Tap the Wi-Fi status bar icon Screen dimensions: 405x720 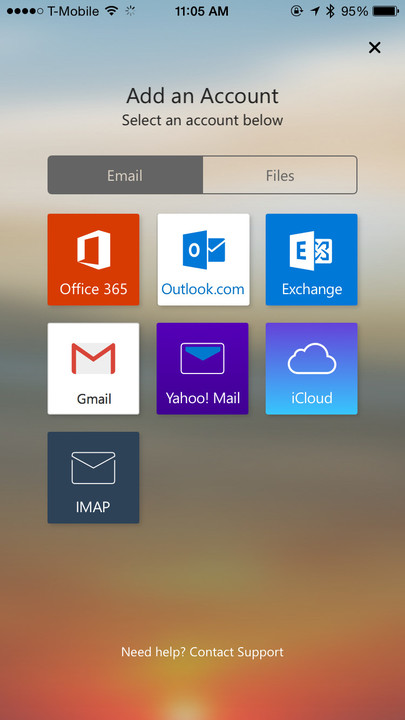112,11
